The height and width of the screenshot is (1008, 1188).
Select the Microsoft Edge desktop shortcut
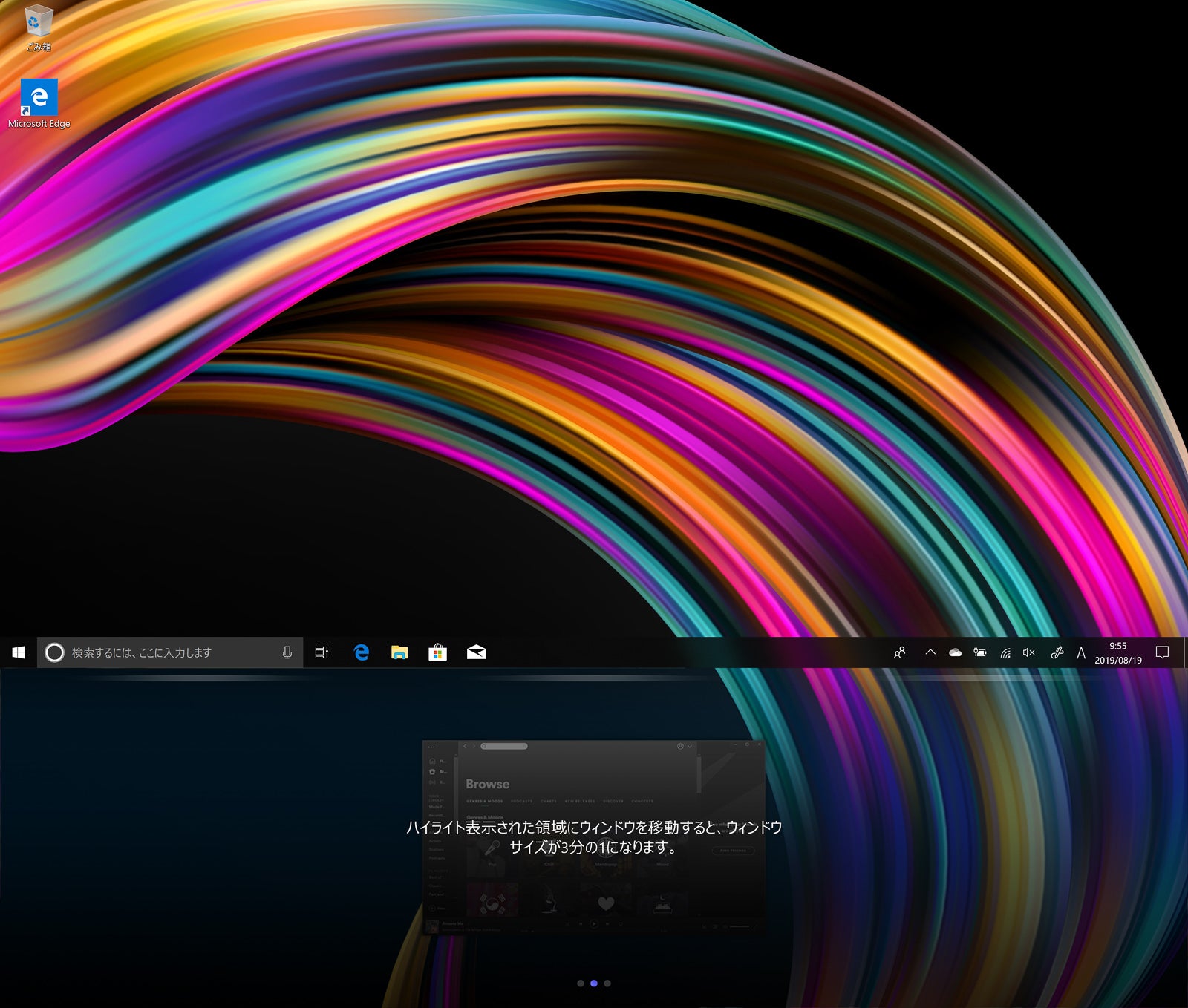[x=39, y=104]
